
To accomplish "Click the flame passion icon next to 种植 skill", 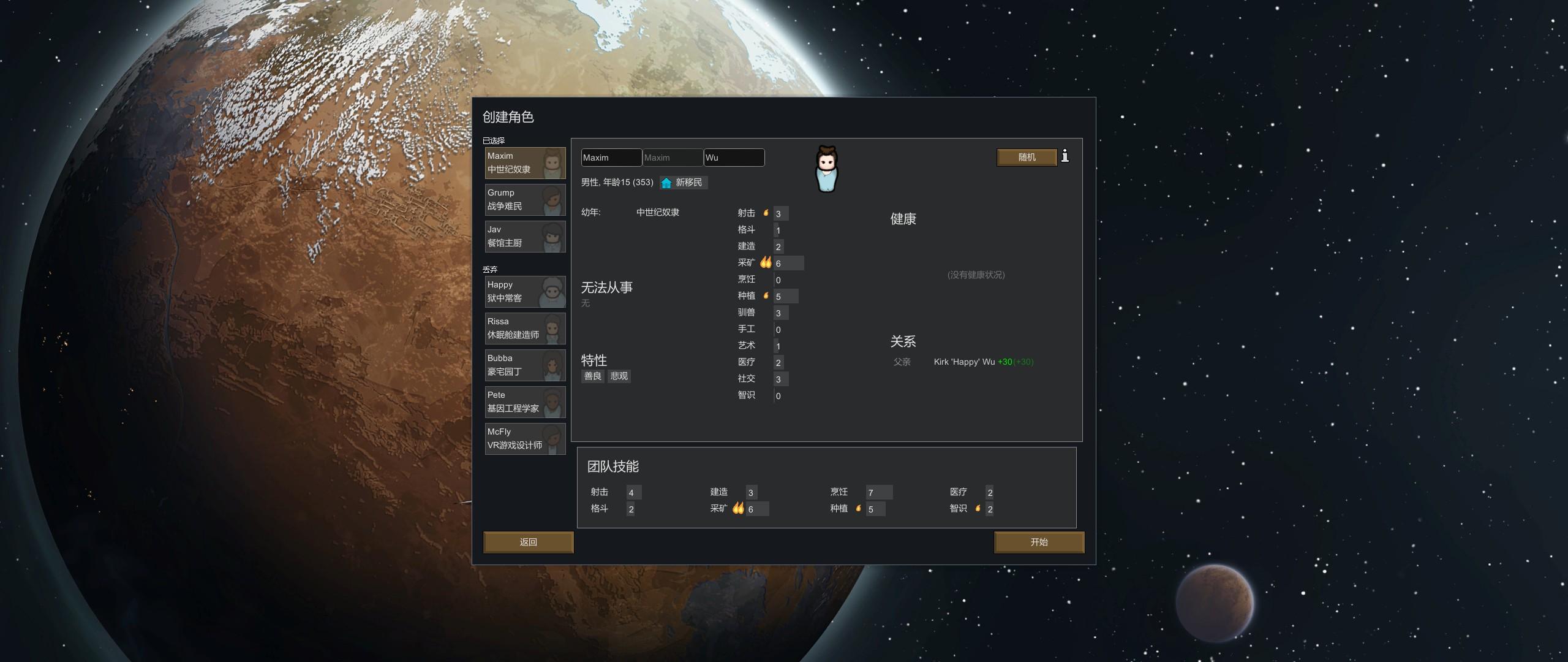I will (766, 295).
